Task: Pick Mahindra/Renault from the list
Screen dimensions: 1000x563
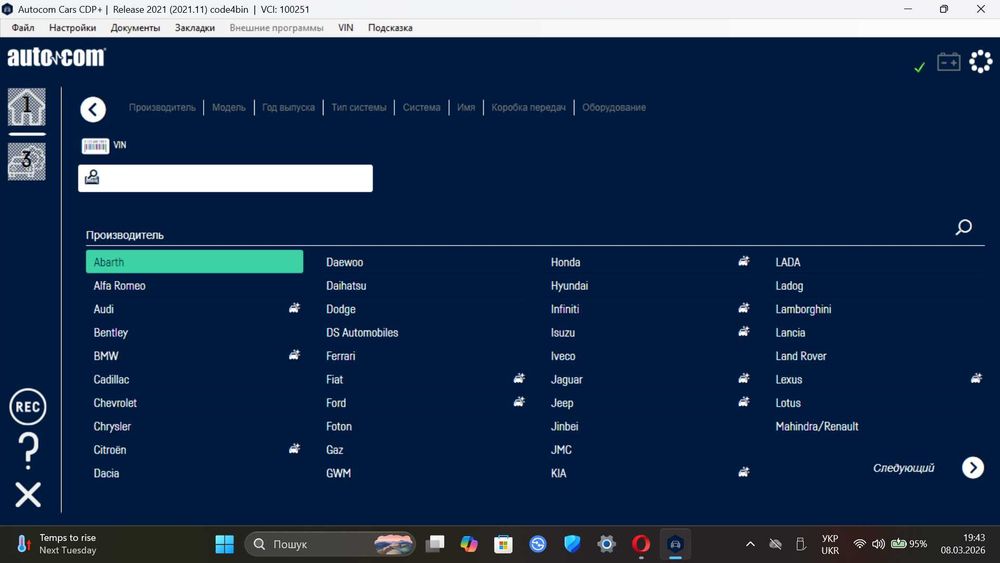Action: click(817, 427)
